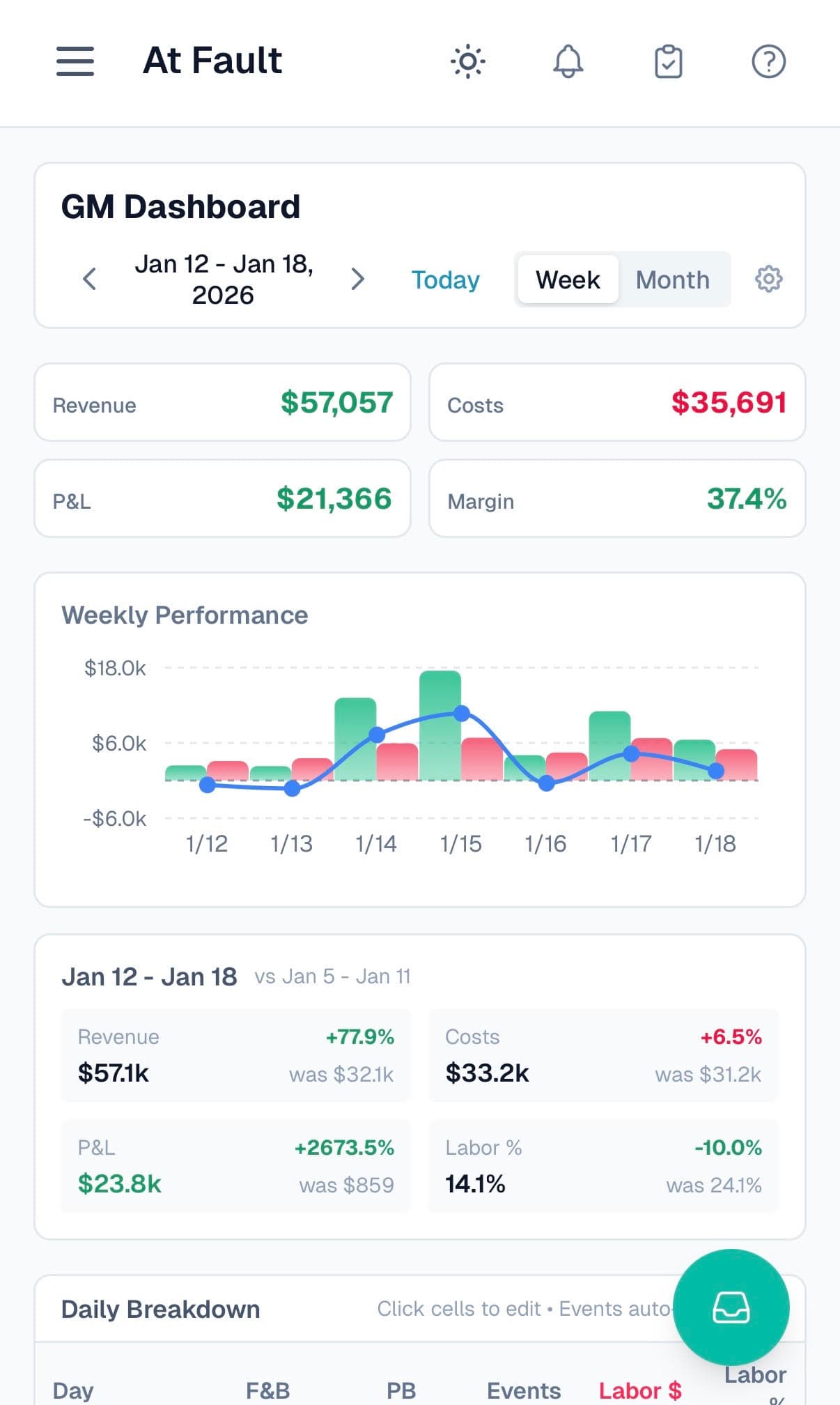Toggle light/dark theme with sun icon
Viewport: 840px width, 1405px height.
click(468, 61)
